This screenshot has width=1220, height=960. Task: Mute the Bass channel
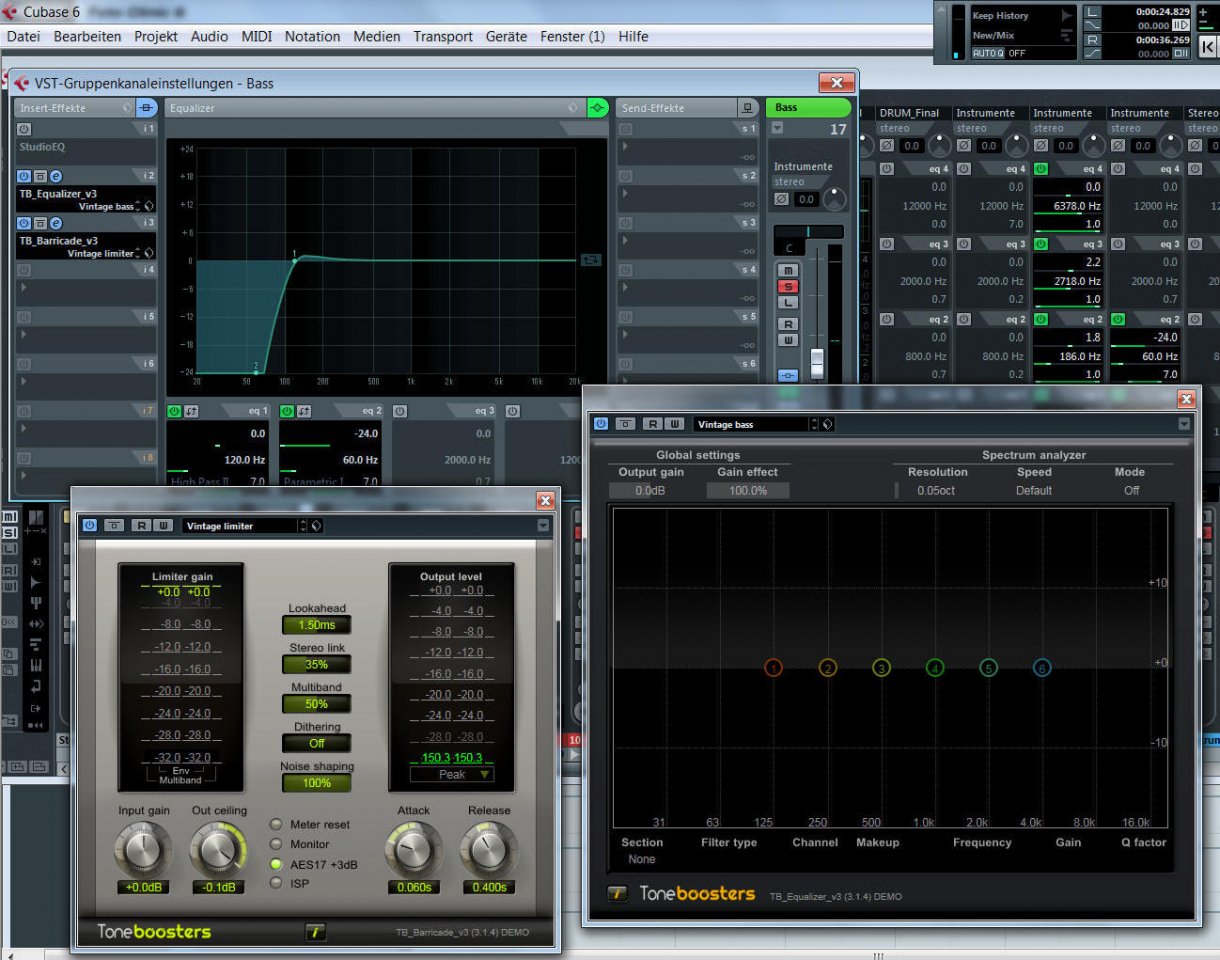789,271
